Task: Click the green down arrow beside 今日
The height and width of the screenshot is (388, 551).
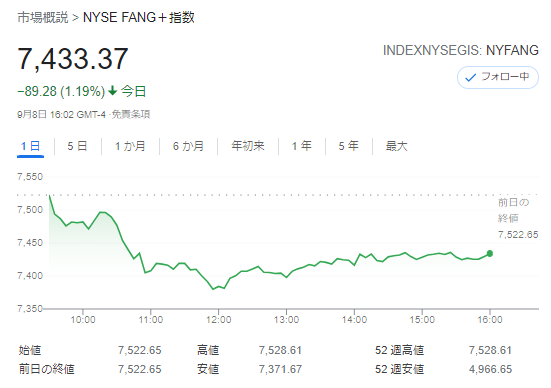Action: coord(112,91)
